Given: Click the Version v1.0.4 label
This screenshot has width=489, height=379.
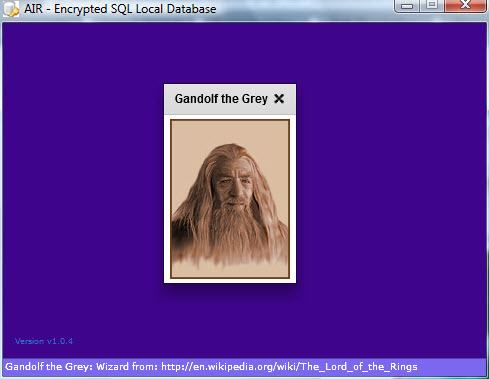Looking at the screenshot, I should pos(44,341).
